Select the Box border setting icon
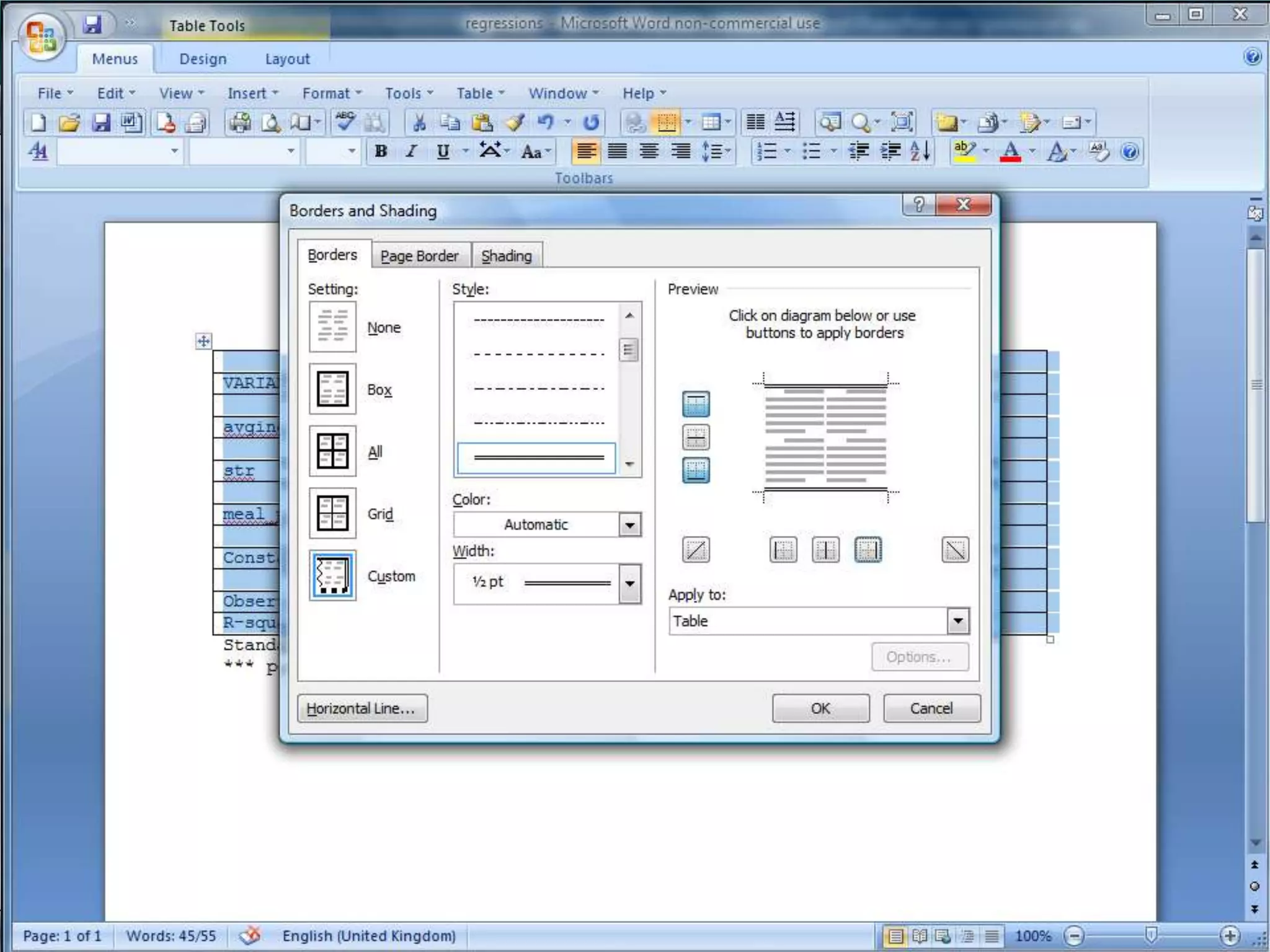The image size is (1270, 952). (x=332, y=389)
